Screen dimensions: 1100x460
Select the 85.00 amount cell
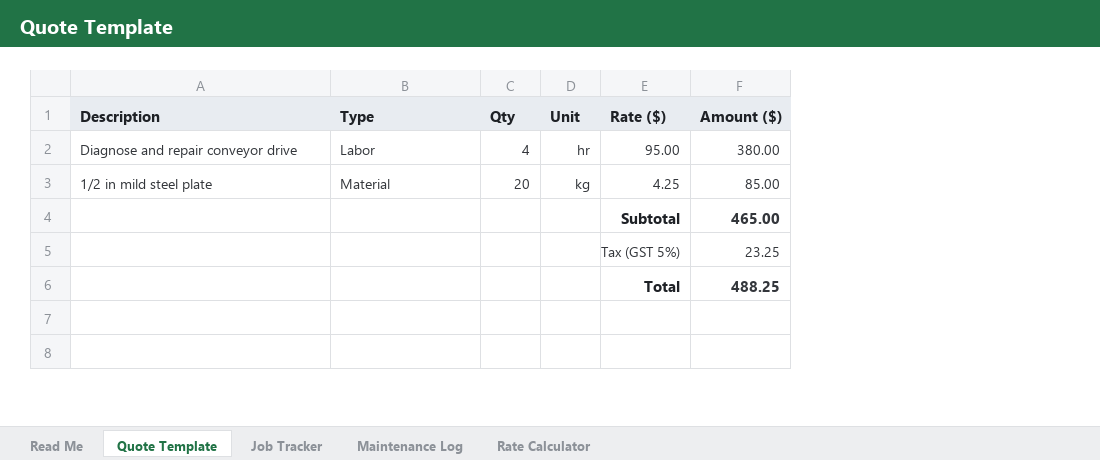click(740, 182)
